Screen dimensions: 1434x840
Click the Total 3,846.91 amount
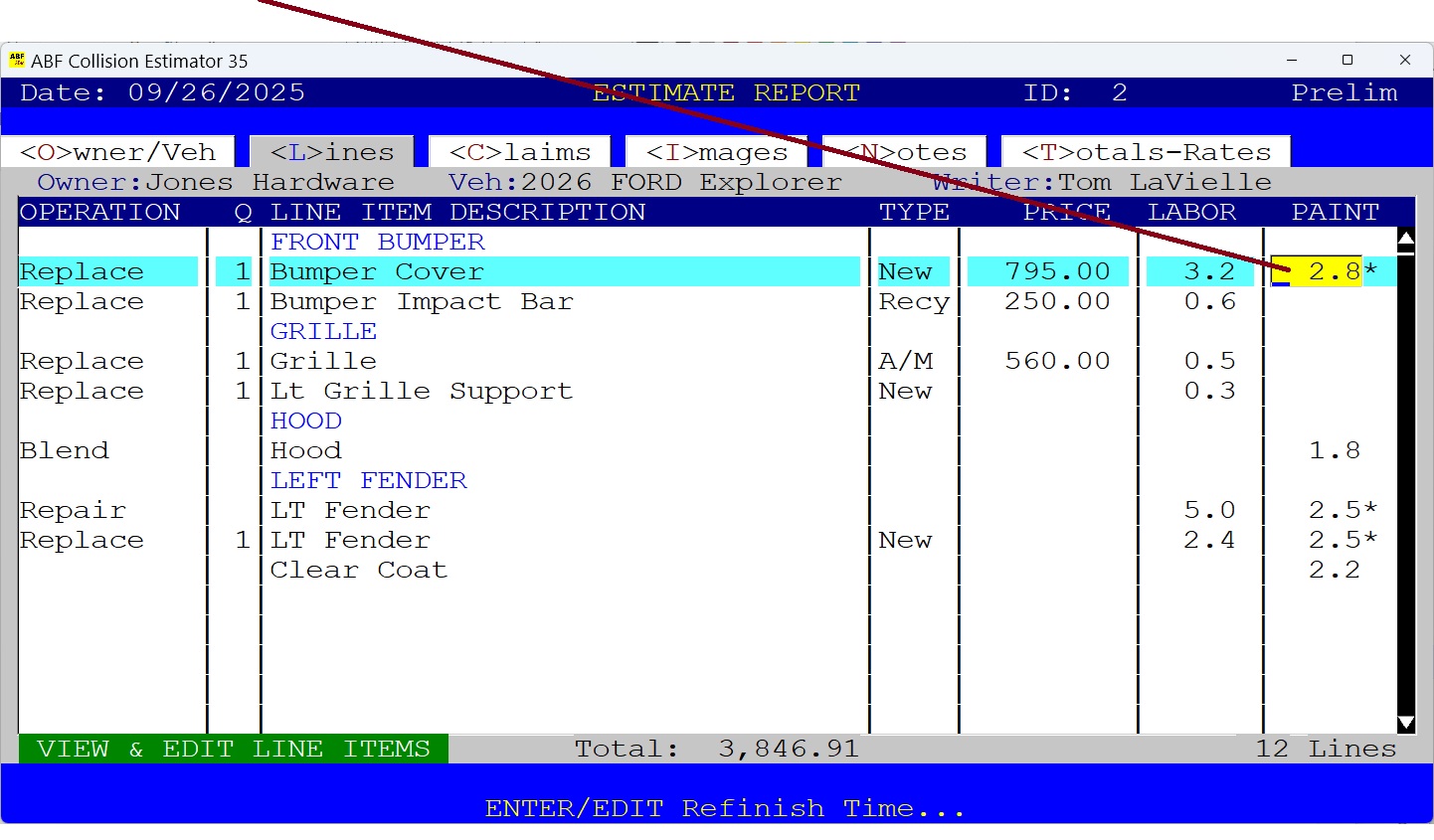click(789, 749)
